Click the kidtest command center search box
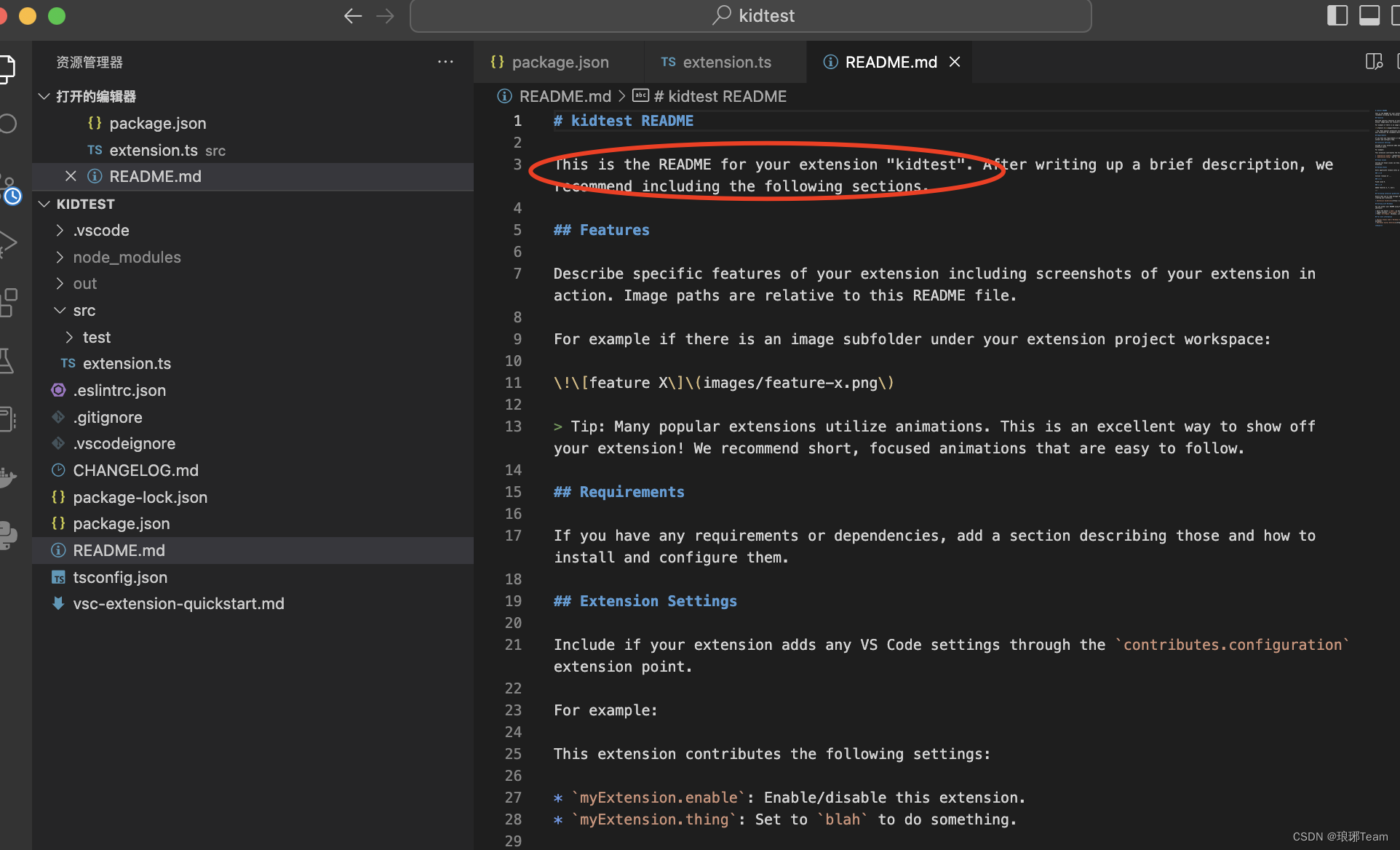This screenshot has height=850, width=1400. click(750, 16)
